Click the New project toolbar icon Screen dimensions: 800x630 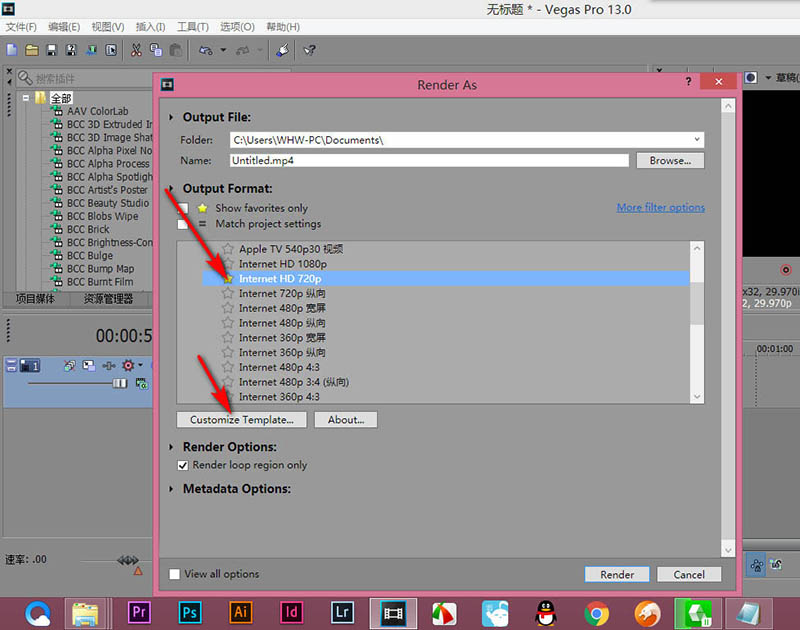pos(12,50)
